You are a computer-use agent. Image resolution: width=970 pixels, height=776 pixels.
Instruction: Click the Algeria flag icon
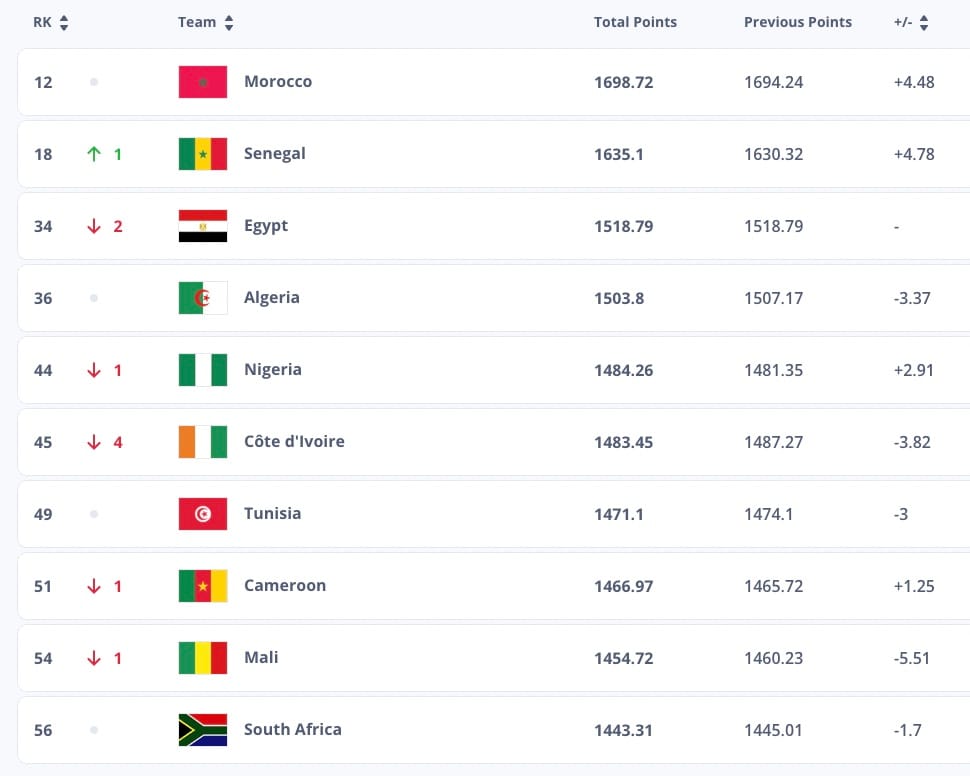(203, 298)
